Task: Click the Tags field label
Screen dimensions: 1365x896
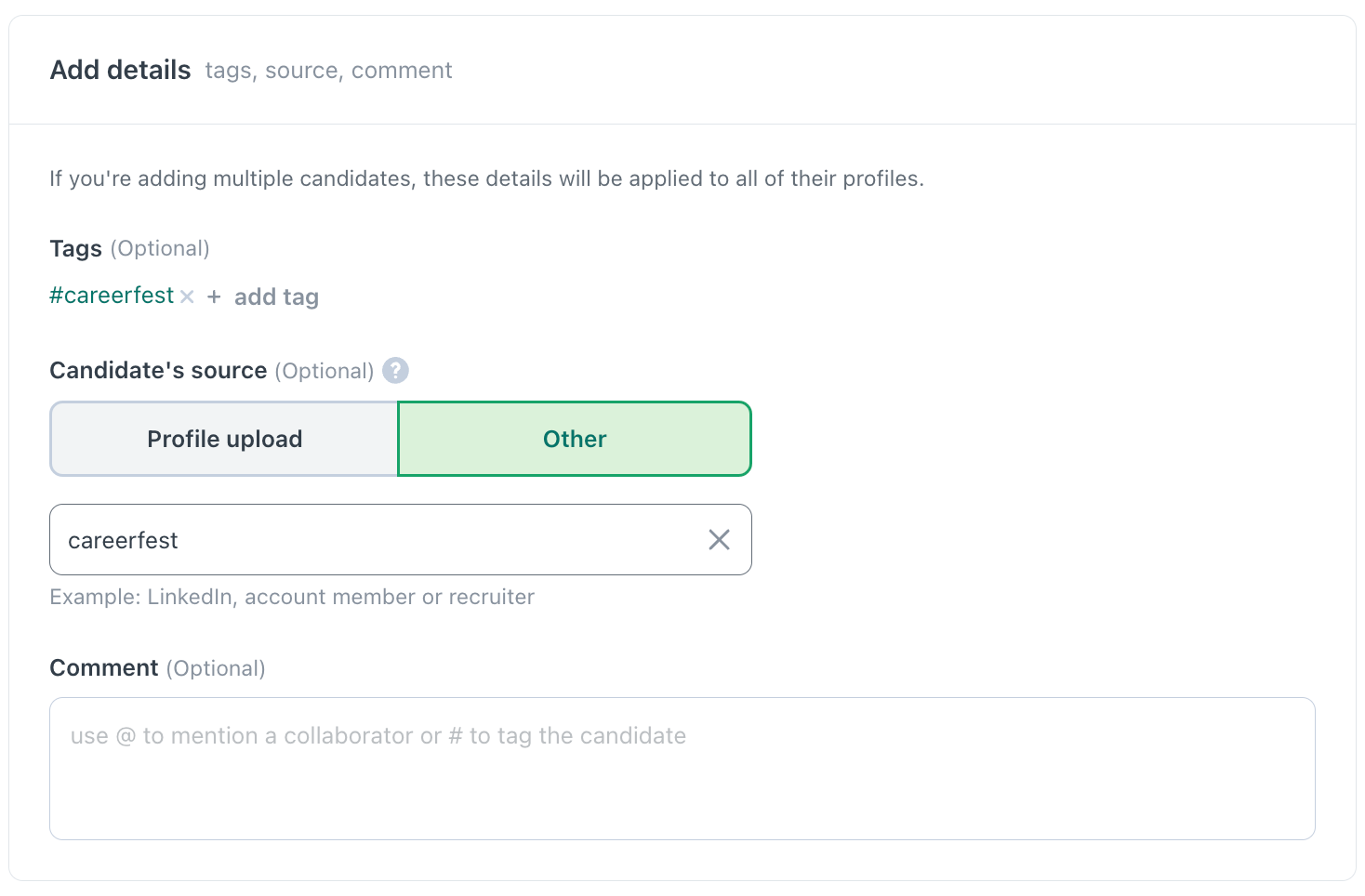Action: click(75, 248)
